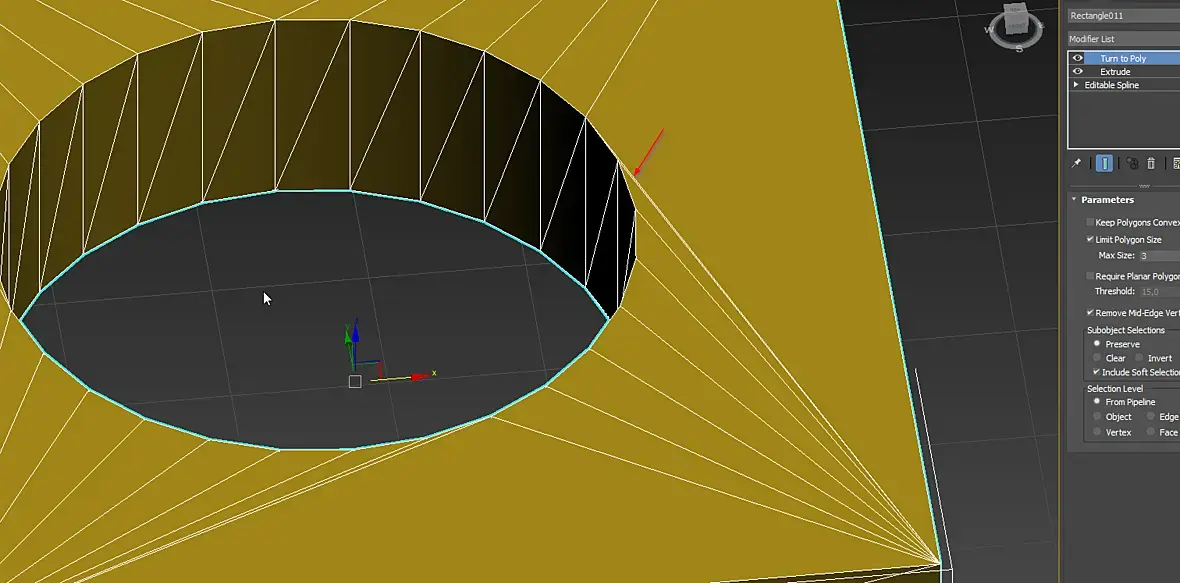Click the Rectangle011 object name field

1124,15
